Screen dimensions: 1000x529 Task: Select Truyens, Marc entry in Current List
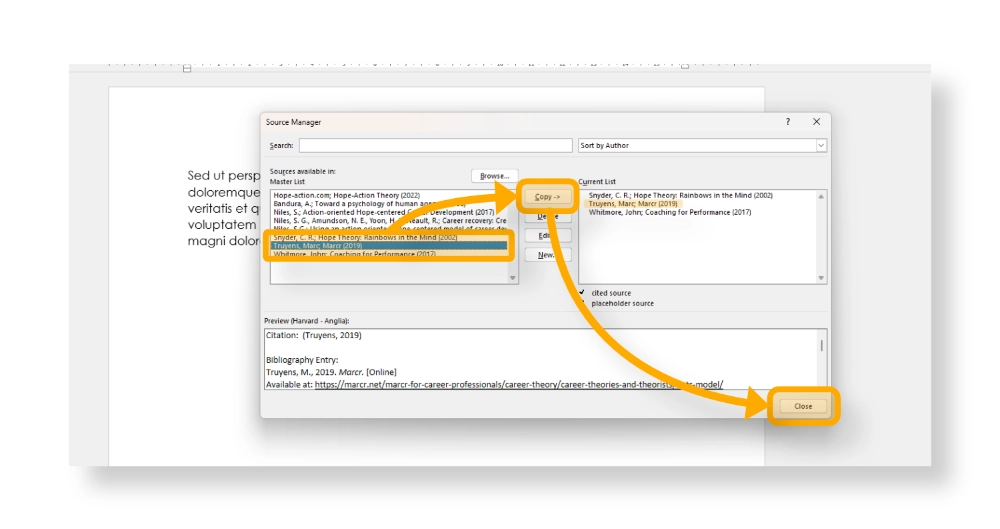click(633, 204)
